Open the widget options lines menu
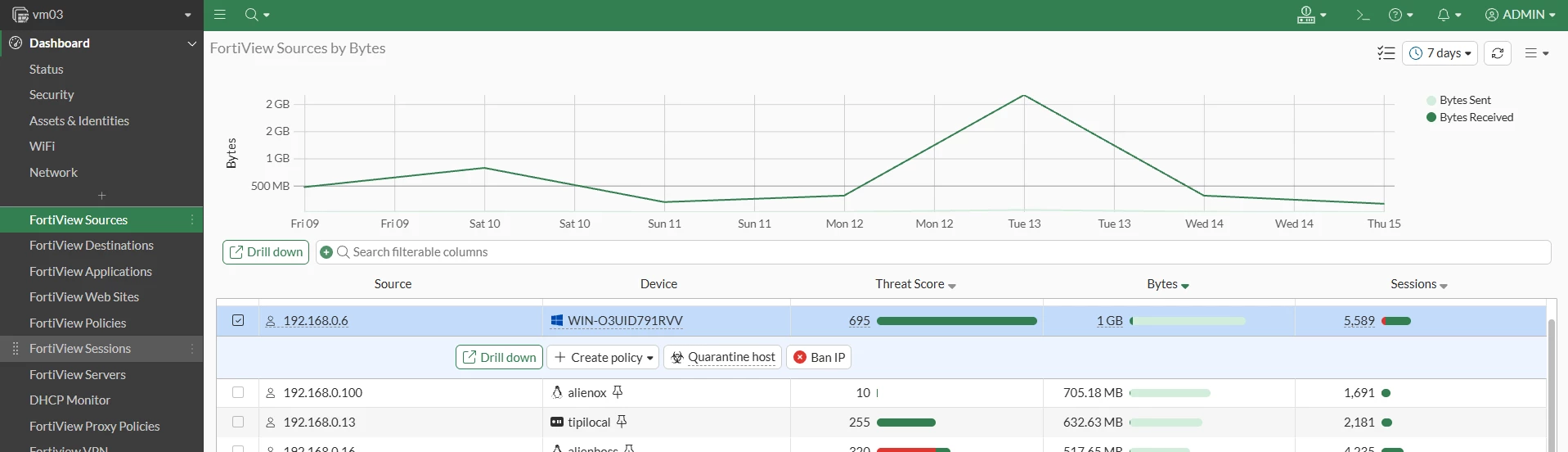This screenshot has width=1568, height=452. 1537,53
